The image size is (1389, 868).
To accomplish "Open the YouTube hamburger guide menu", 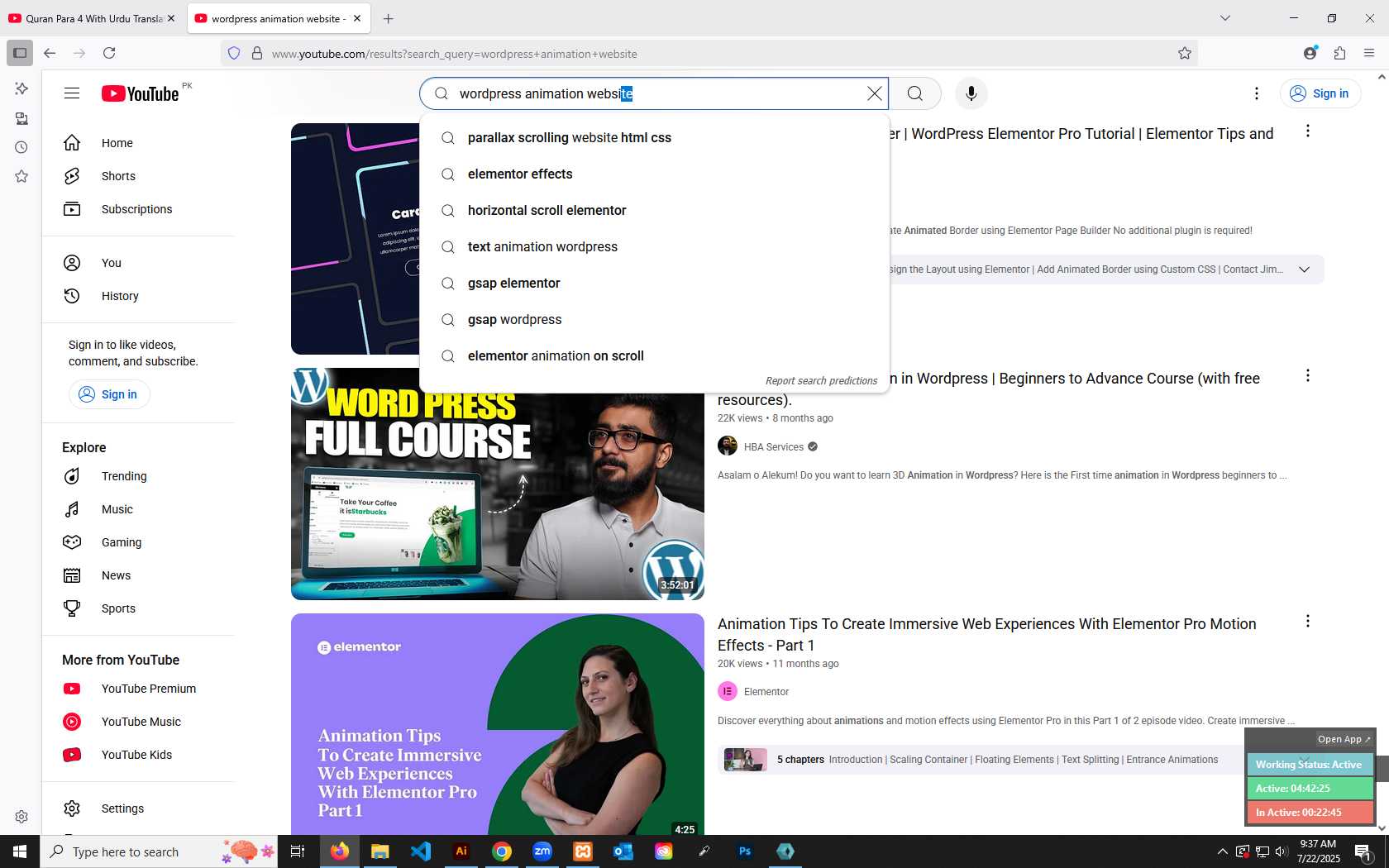I will [72, 93].
